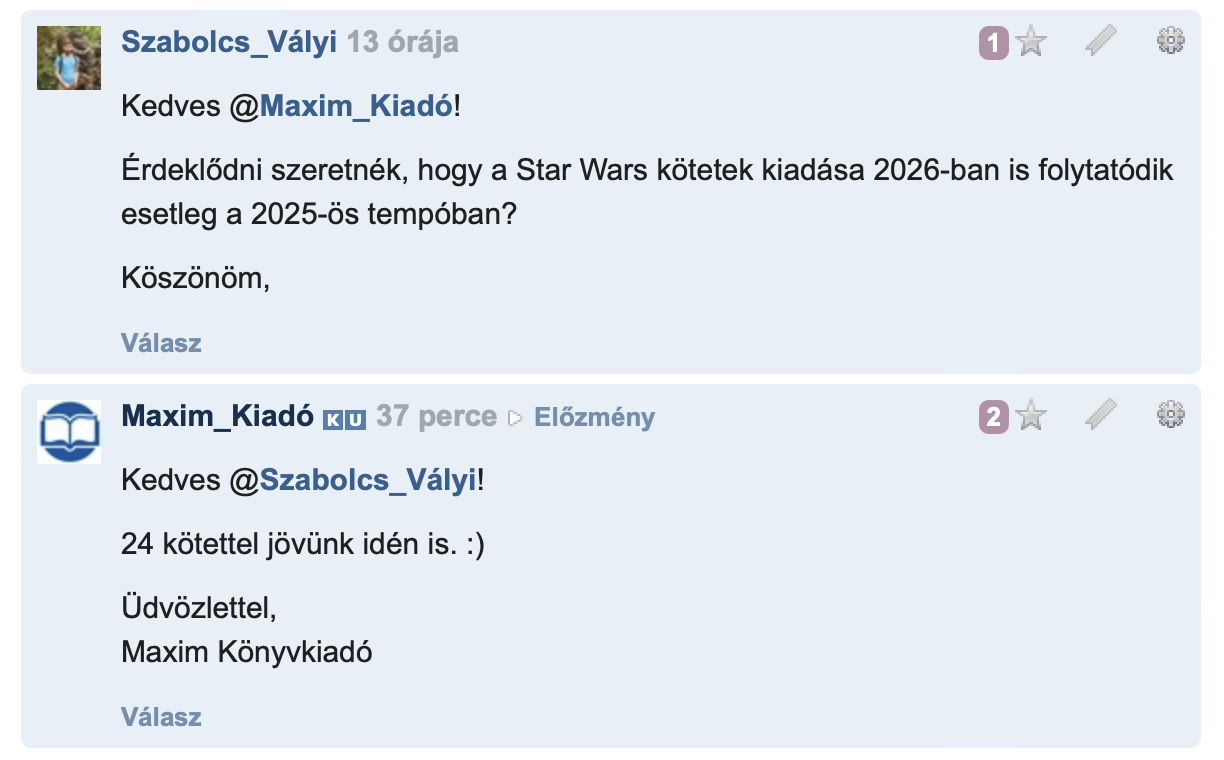
Task: Open Szabolcs_Vályi author name in first comment header
Action: click(x=229, y=43)
